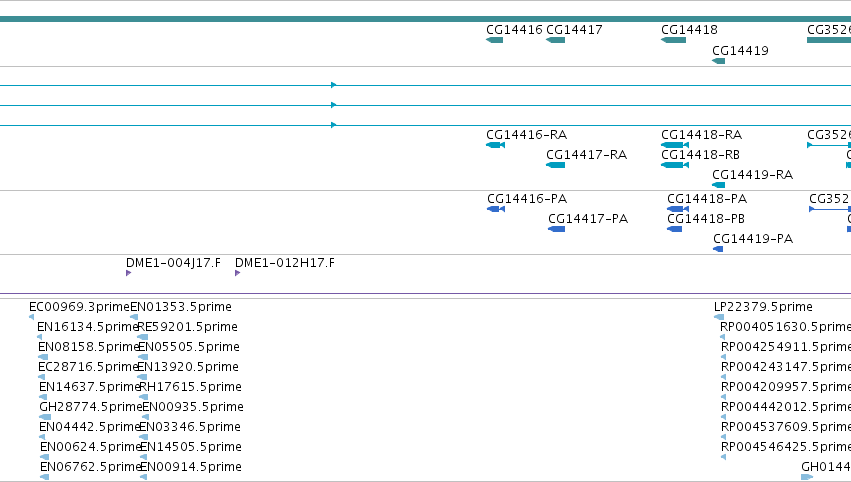The height and width of the screenshot is (482, 851).
Task: Click the GH28774.5prime EST label
Action: point(91,407)
